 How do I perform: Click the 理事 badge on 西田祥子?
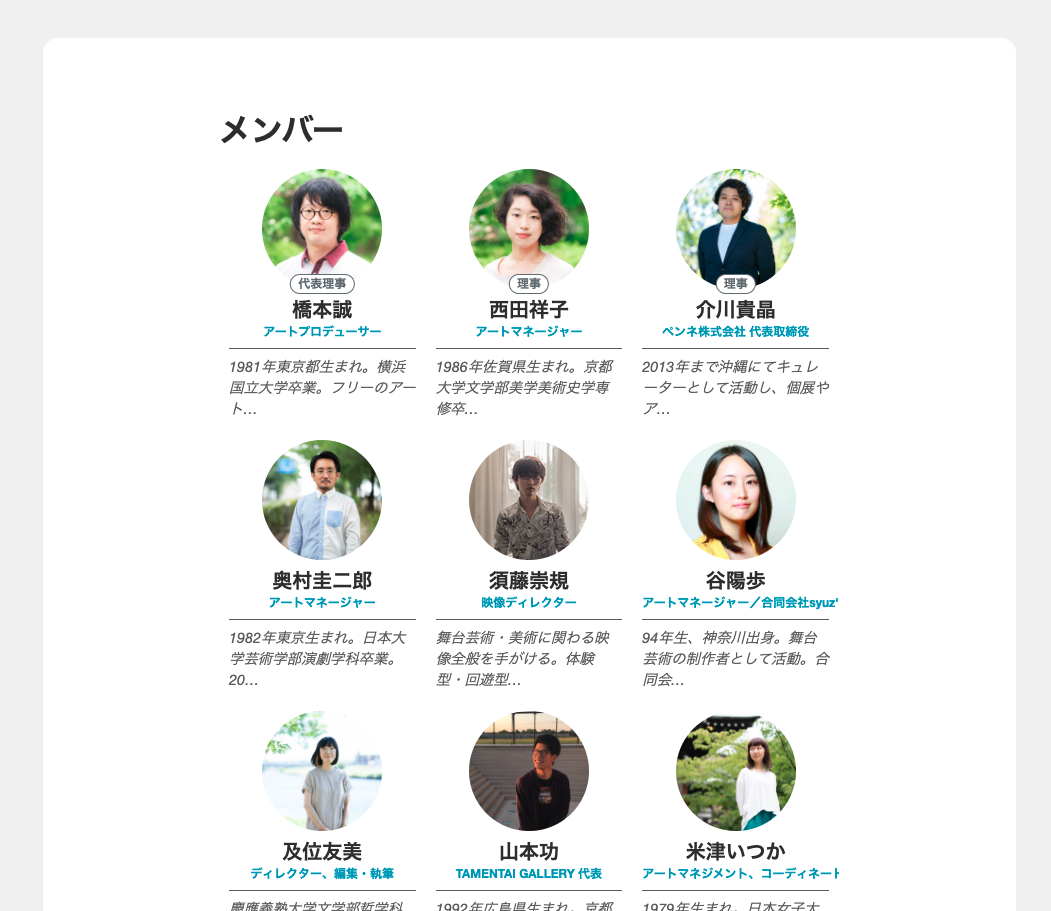[x=529, y=284]
